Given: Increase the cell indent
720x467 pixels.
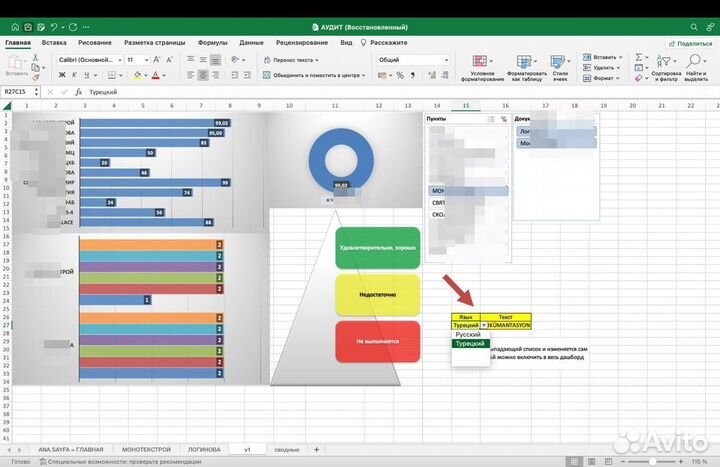Looking at the screenshot, I should 247,75.
